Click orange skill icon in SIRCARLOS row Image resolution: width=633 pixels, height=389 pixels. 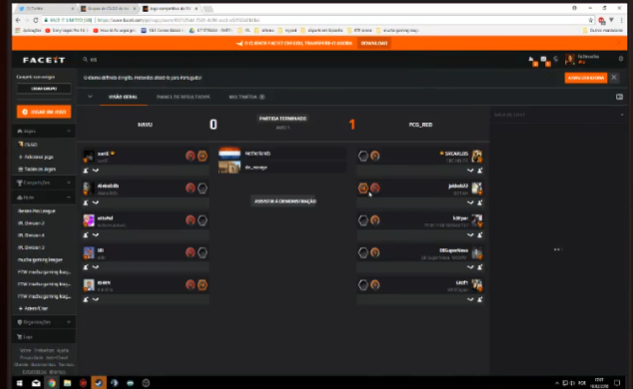click(375, 156)
